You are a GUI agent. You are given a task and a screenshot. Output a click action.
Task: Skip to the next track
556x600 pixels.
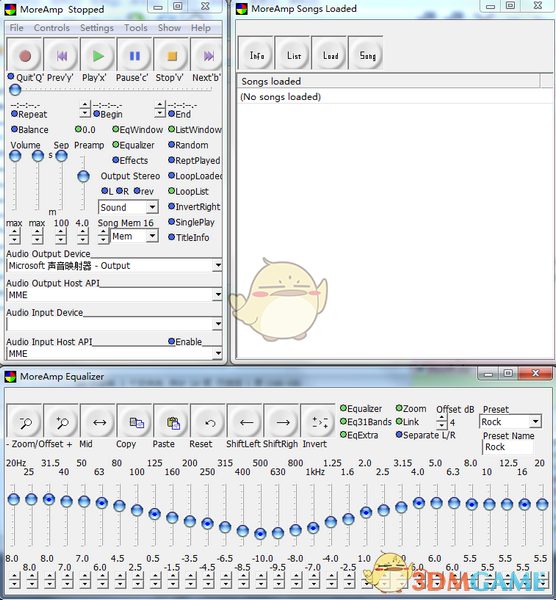(208, 56)
